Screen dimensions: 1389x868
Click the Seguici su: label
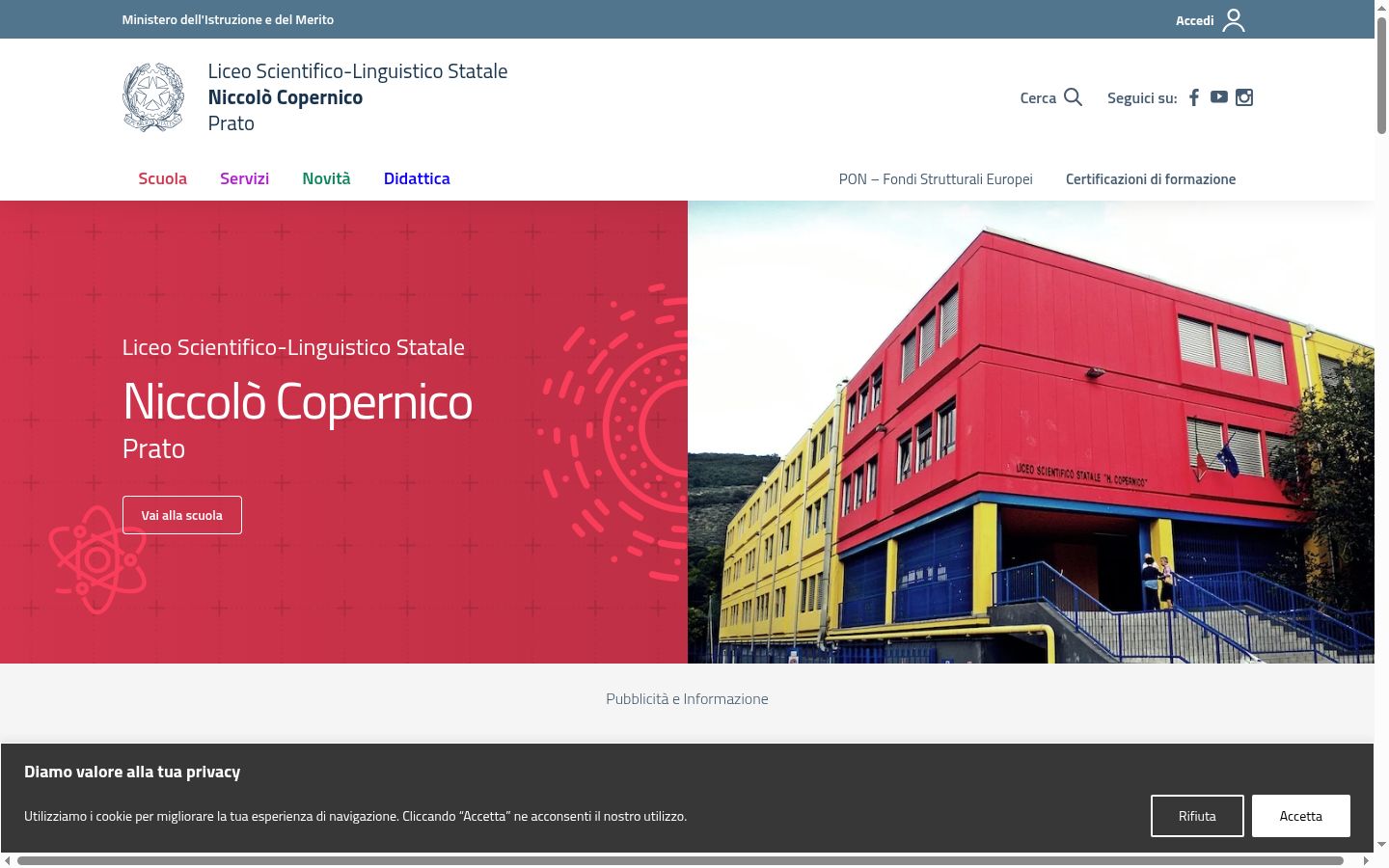pos(1142,97)
